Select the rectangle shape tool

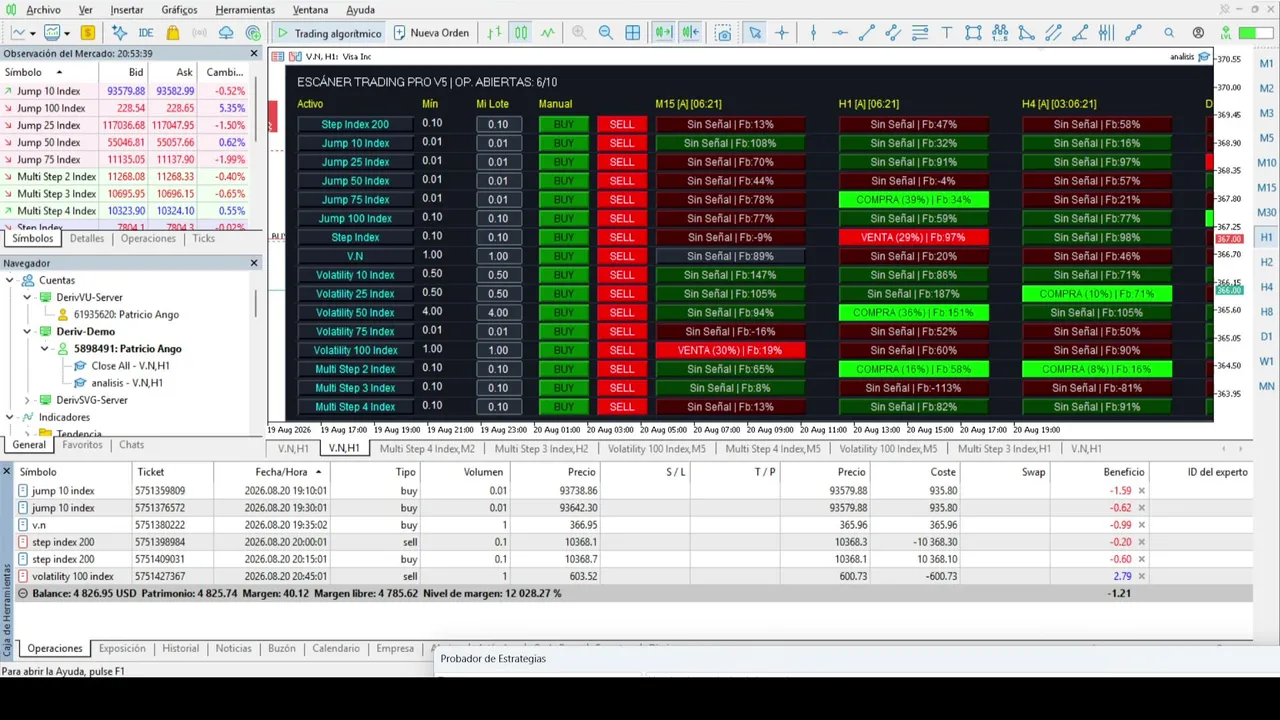coord(973,33)
